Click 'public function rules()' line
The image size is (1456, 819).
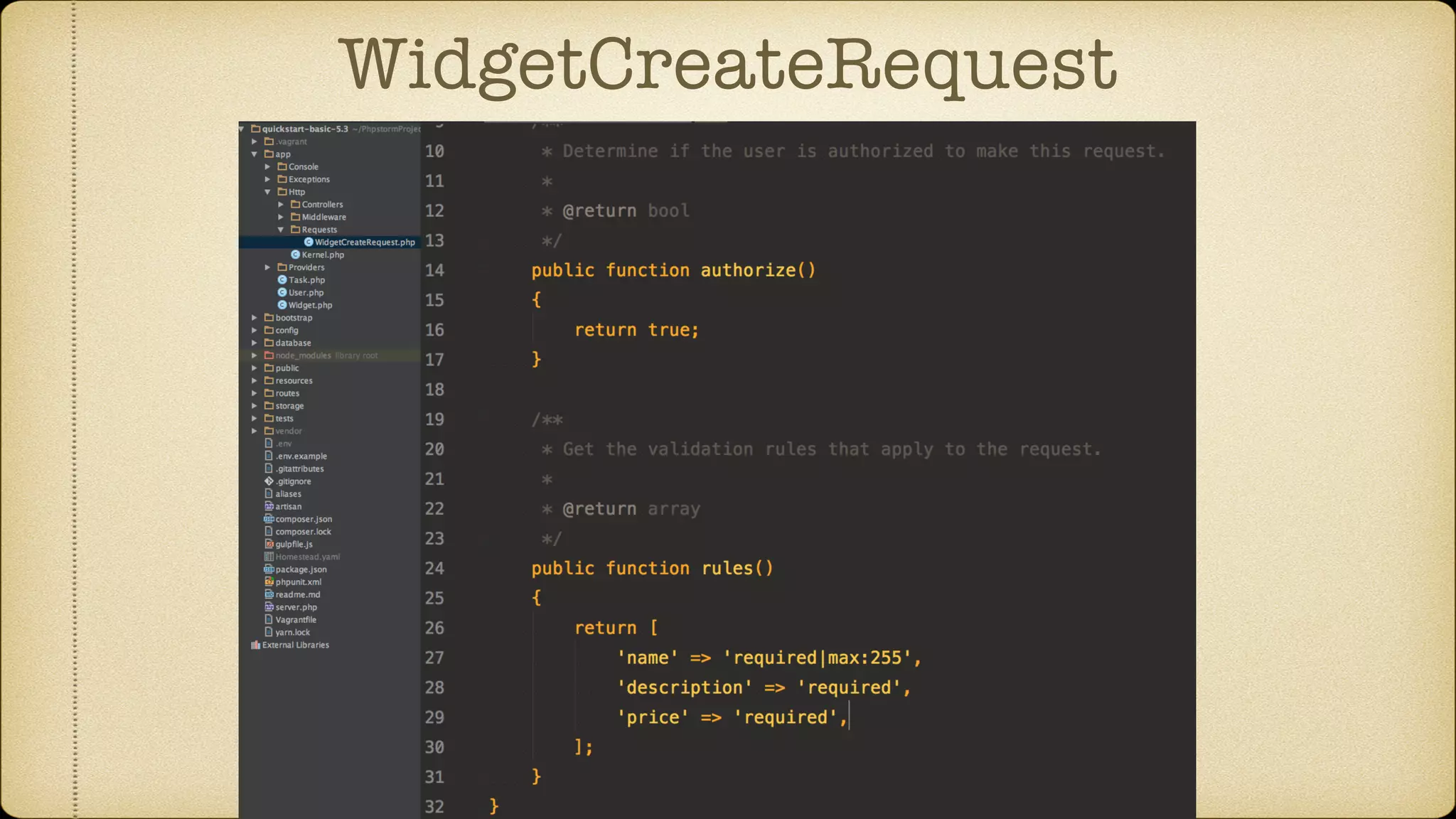pos(652,568)
